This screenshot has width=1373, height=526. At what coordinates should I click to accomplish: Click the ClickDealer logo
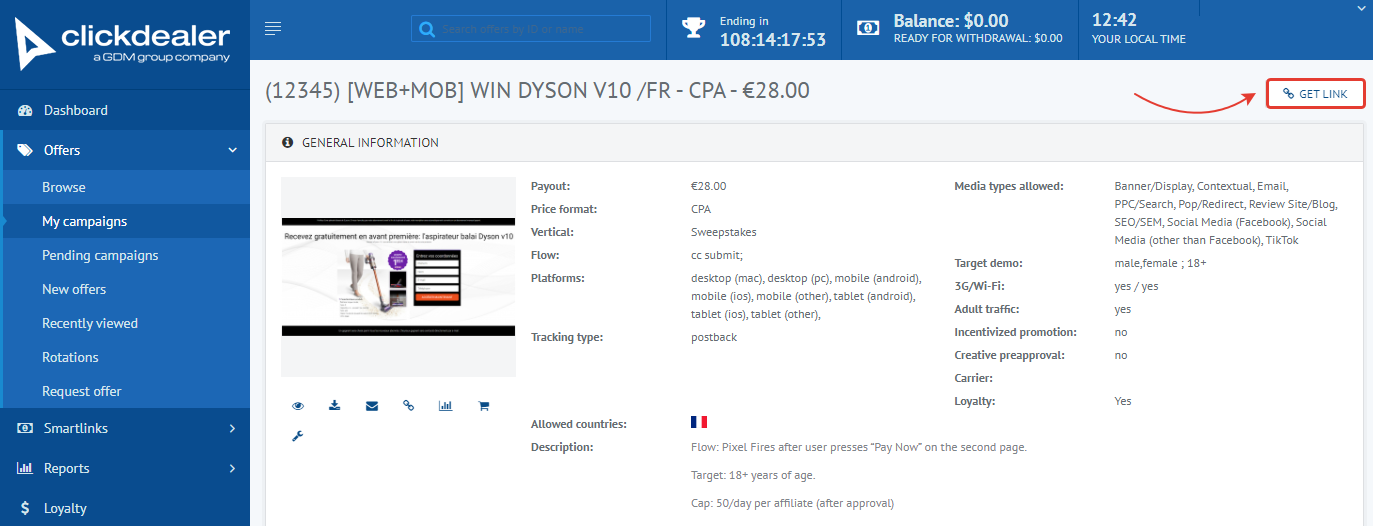pos(122,44)
